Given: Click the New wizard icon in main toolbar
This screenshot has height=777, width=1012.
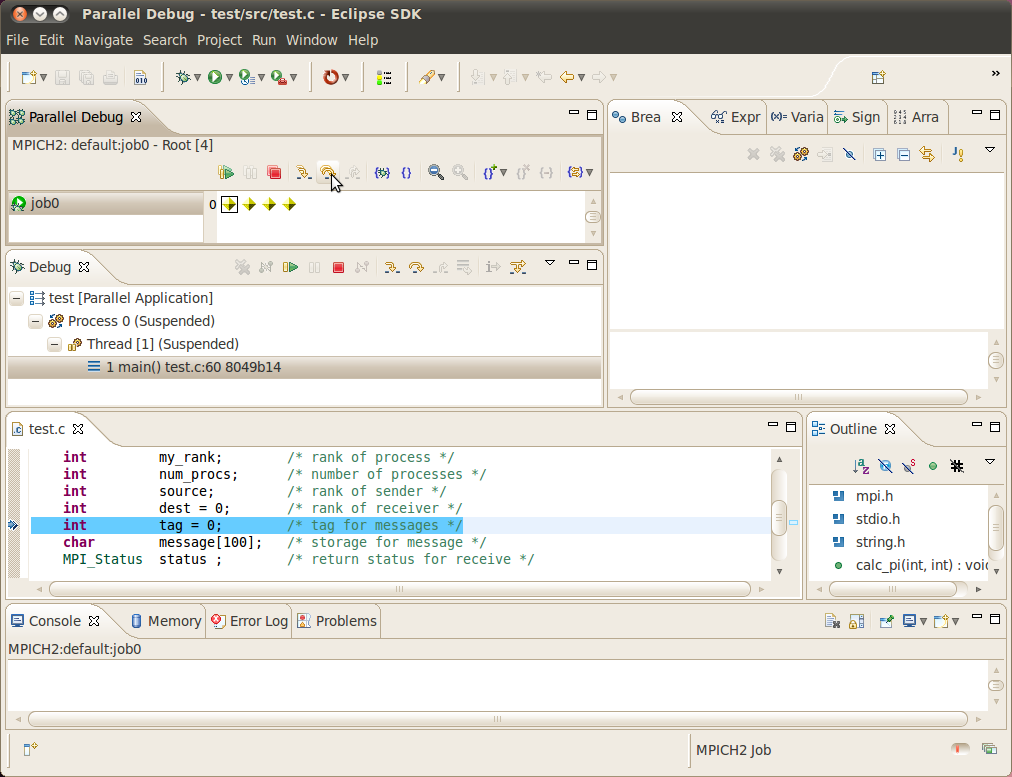Looking at the screenshot, I should (x=28, y=77).
